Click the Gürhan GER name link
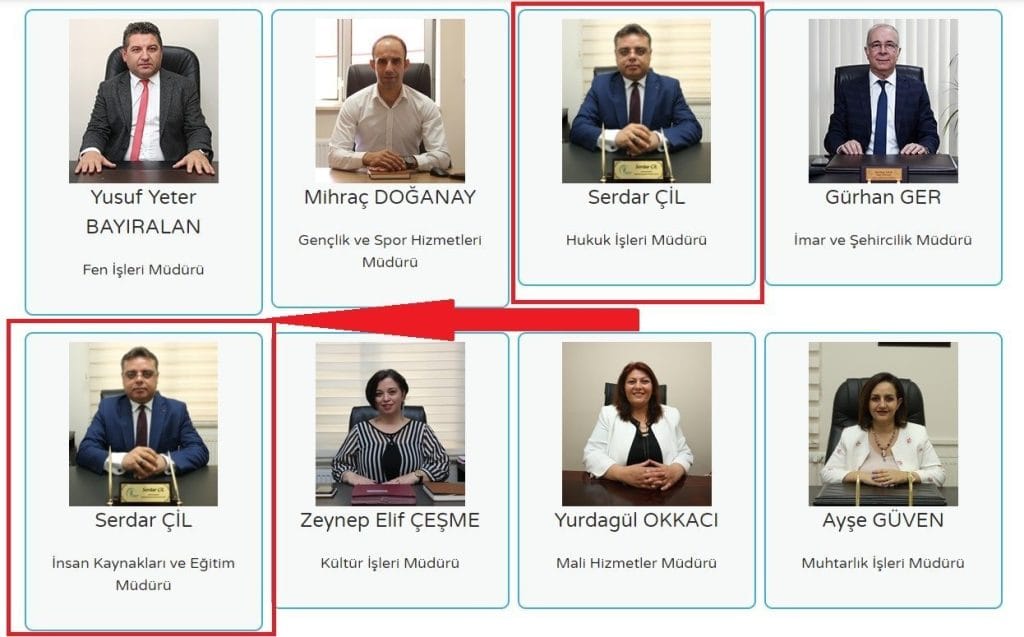 pos(883,197)
